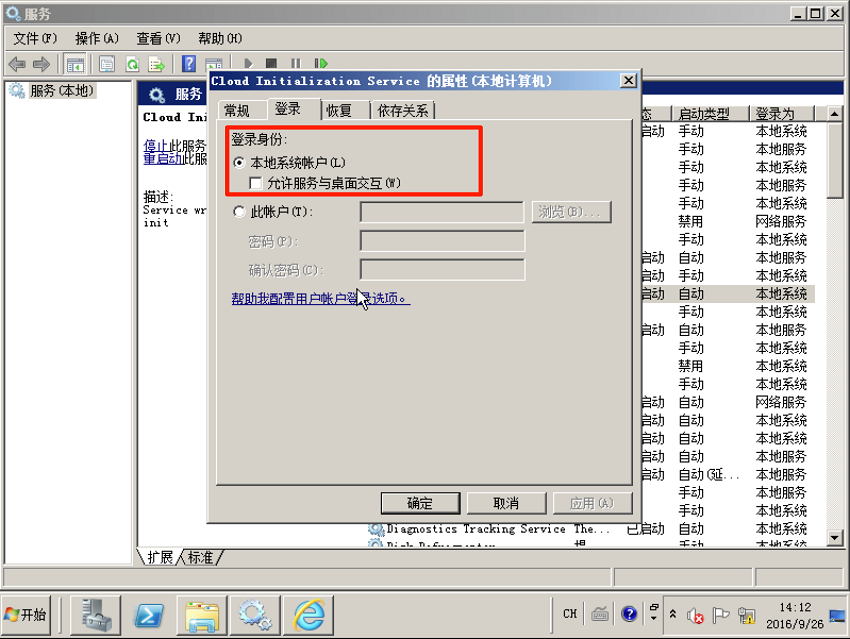Click 确定 button in properties dialog
The image size is (850, 639).
pyautogui.click(x=420, y=504)
